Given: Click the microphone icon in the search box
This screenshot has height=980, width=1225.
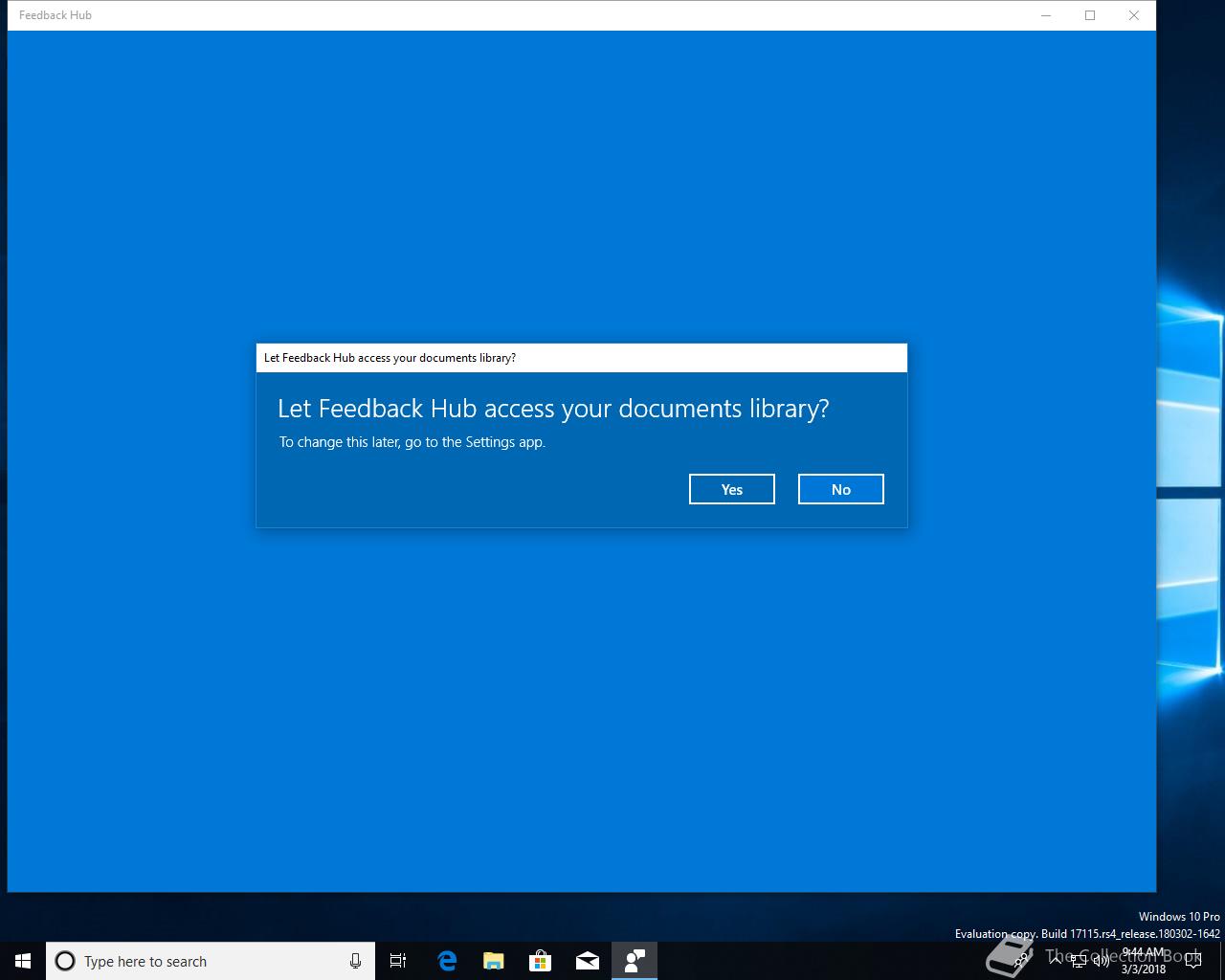Looking at the screenshot, I should coord(355,961).
